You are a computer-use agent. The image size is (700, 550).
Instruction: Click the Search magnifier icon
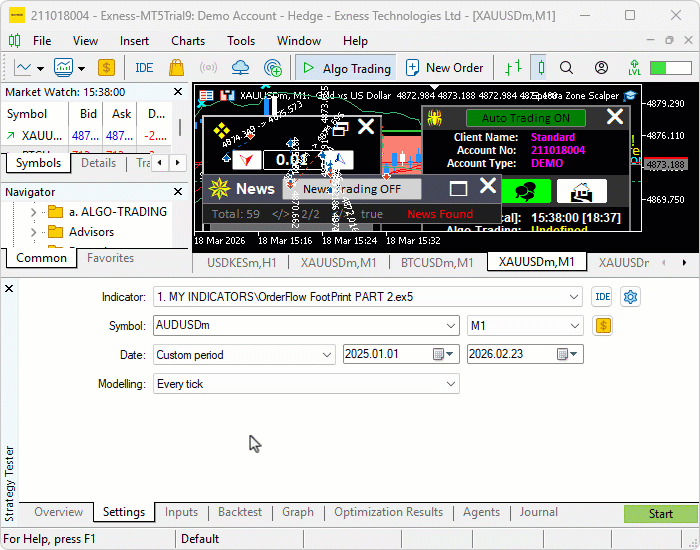(566, 68)
